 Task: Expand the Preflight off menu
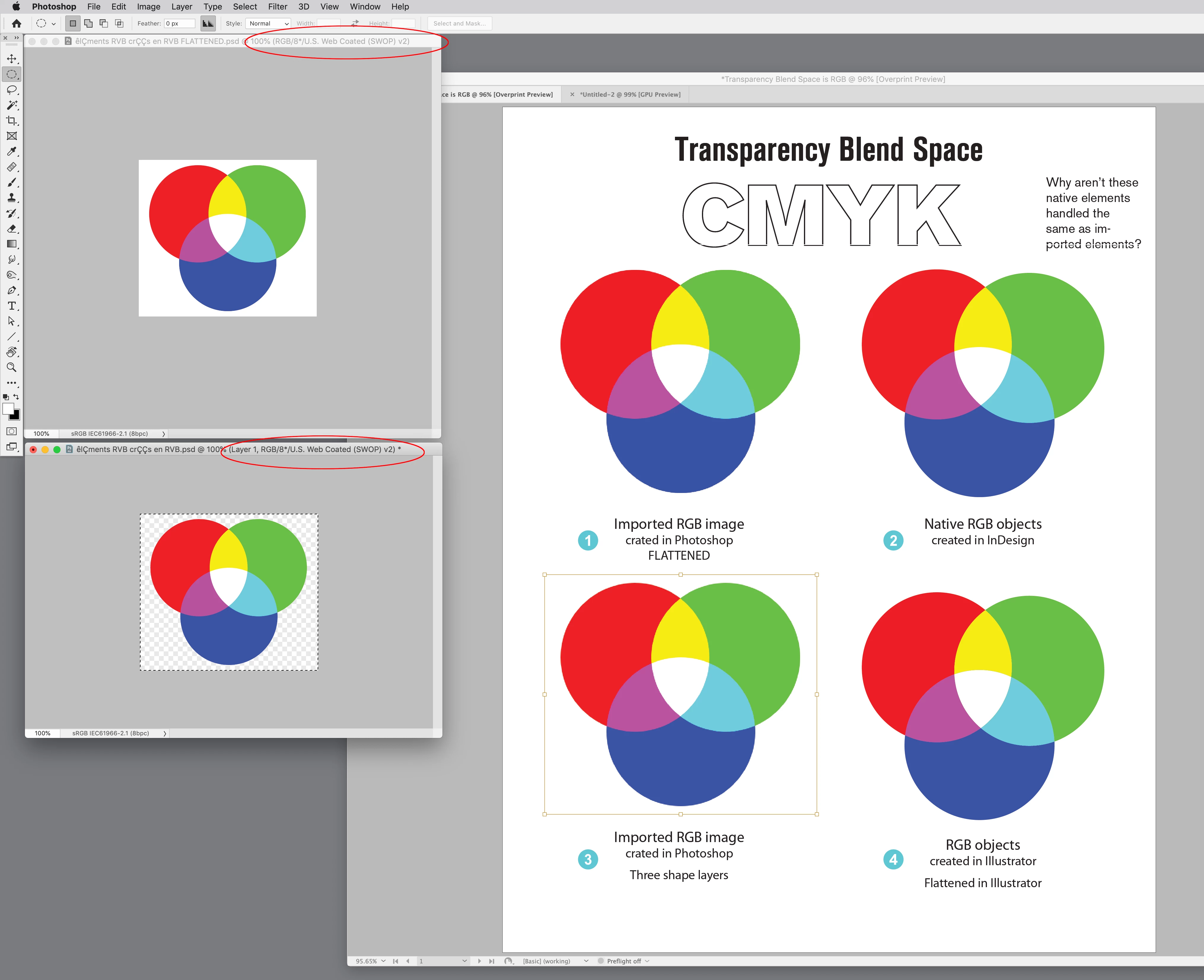tap(647, 961)
